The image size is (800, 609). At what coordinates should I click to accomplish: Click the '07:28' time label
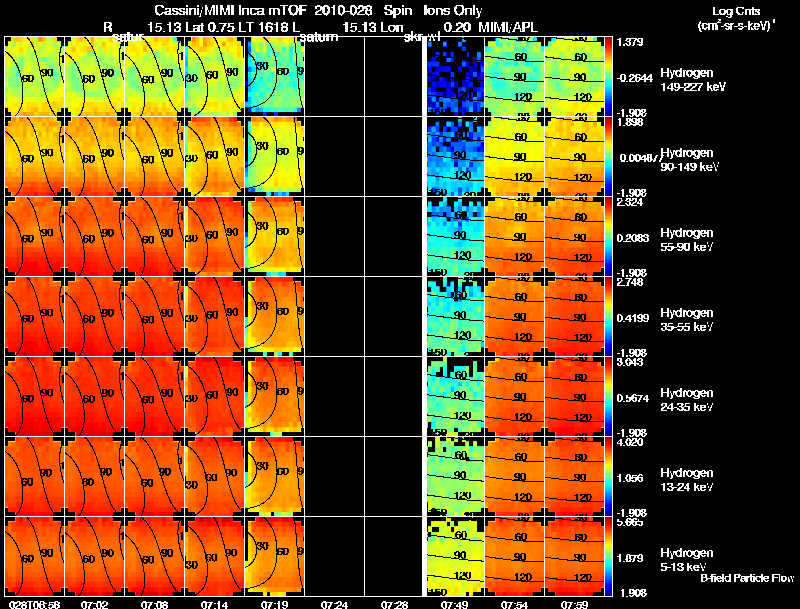click(394, 604)
